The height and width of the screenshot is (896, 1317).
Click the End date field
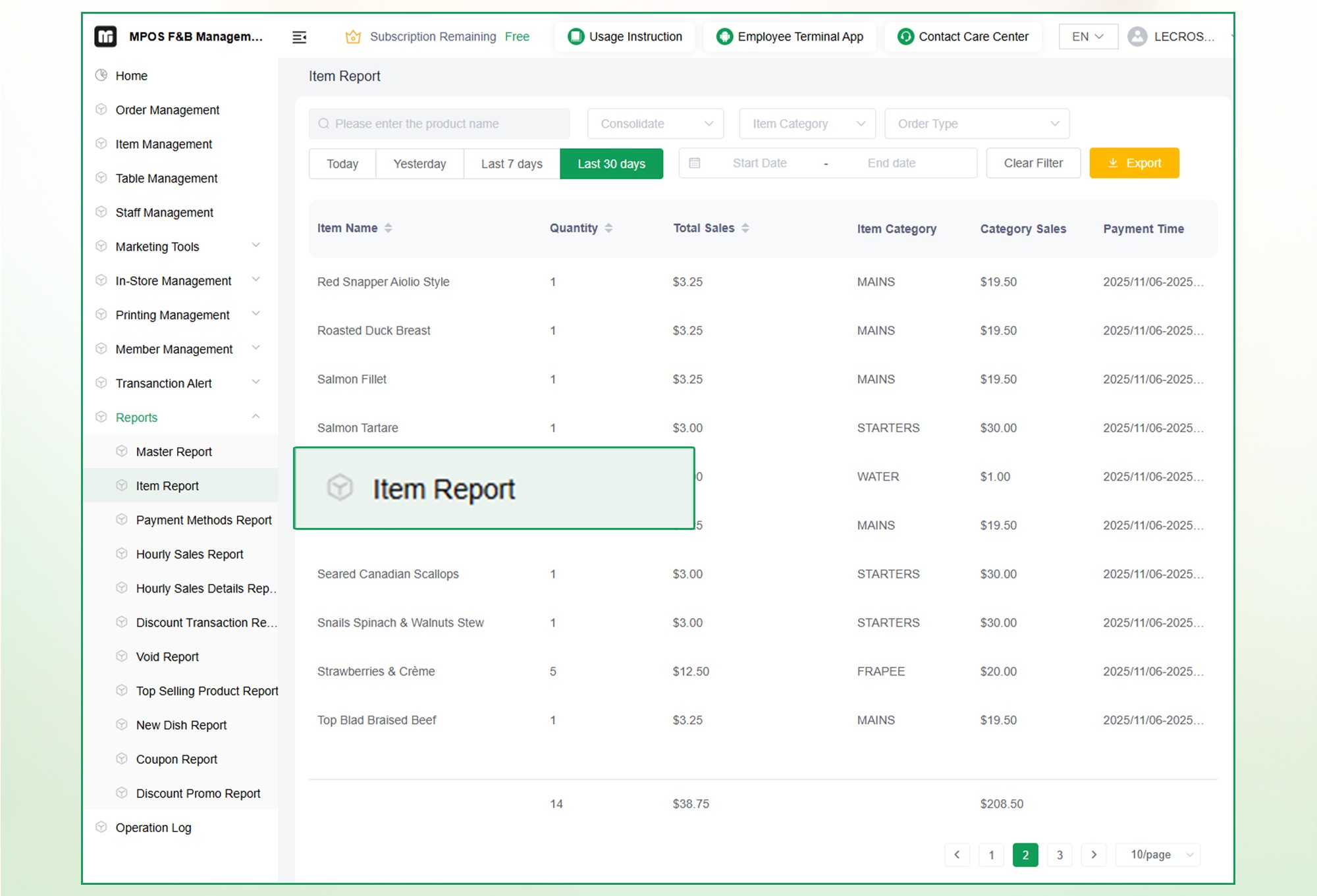[x=891, y=163]
